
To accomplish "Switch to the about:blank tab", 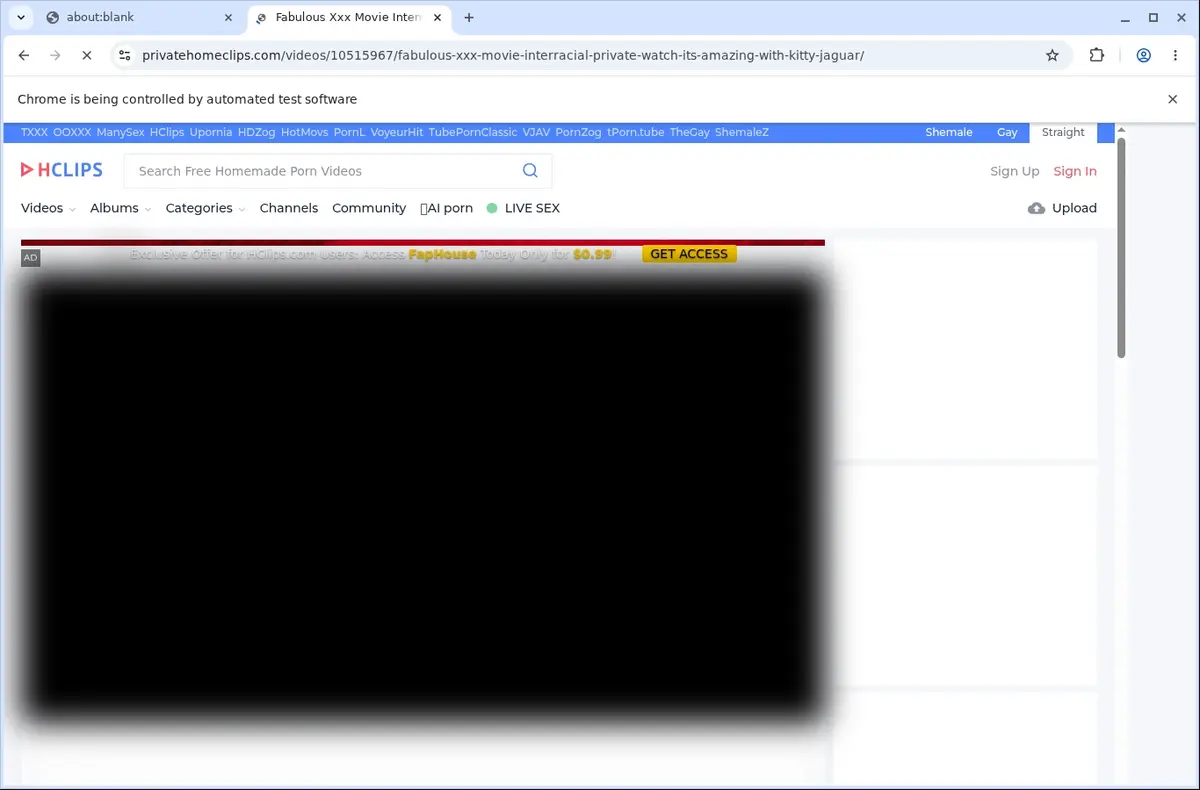I will coord(137,17).
